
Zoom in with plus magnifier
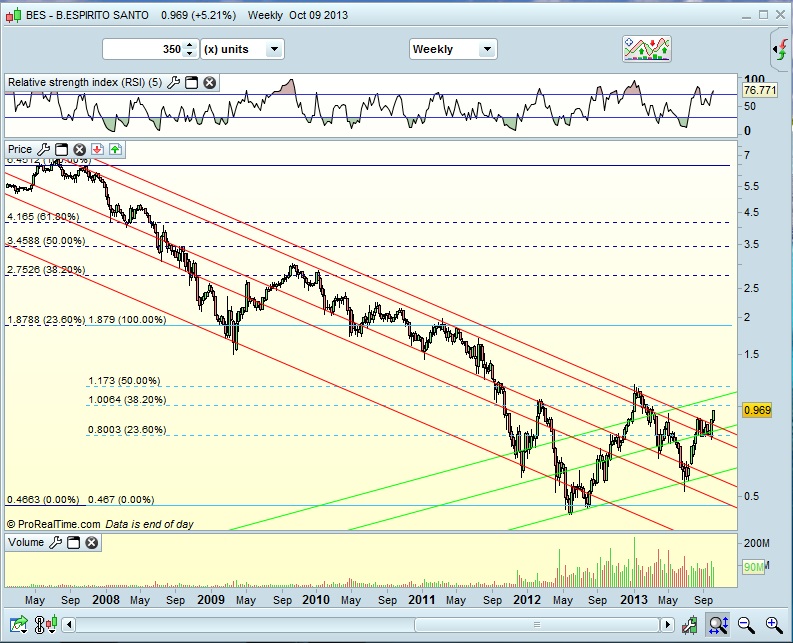(774, 625)
